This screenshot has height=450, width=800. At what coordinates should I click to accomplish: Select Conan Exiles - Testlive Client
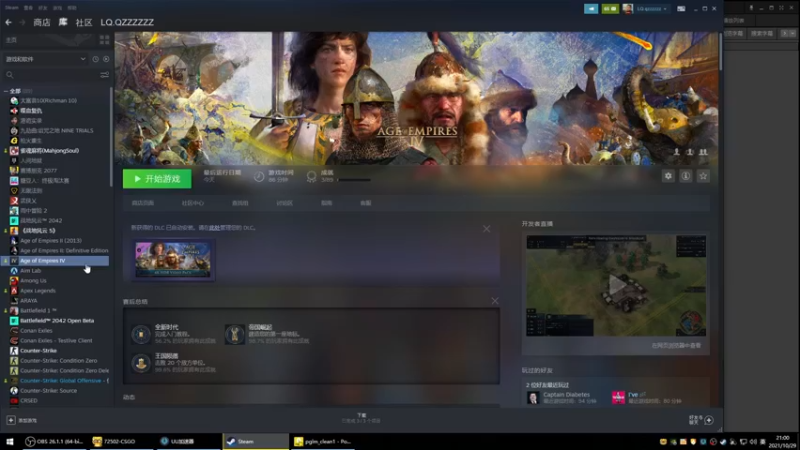56,341
